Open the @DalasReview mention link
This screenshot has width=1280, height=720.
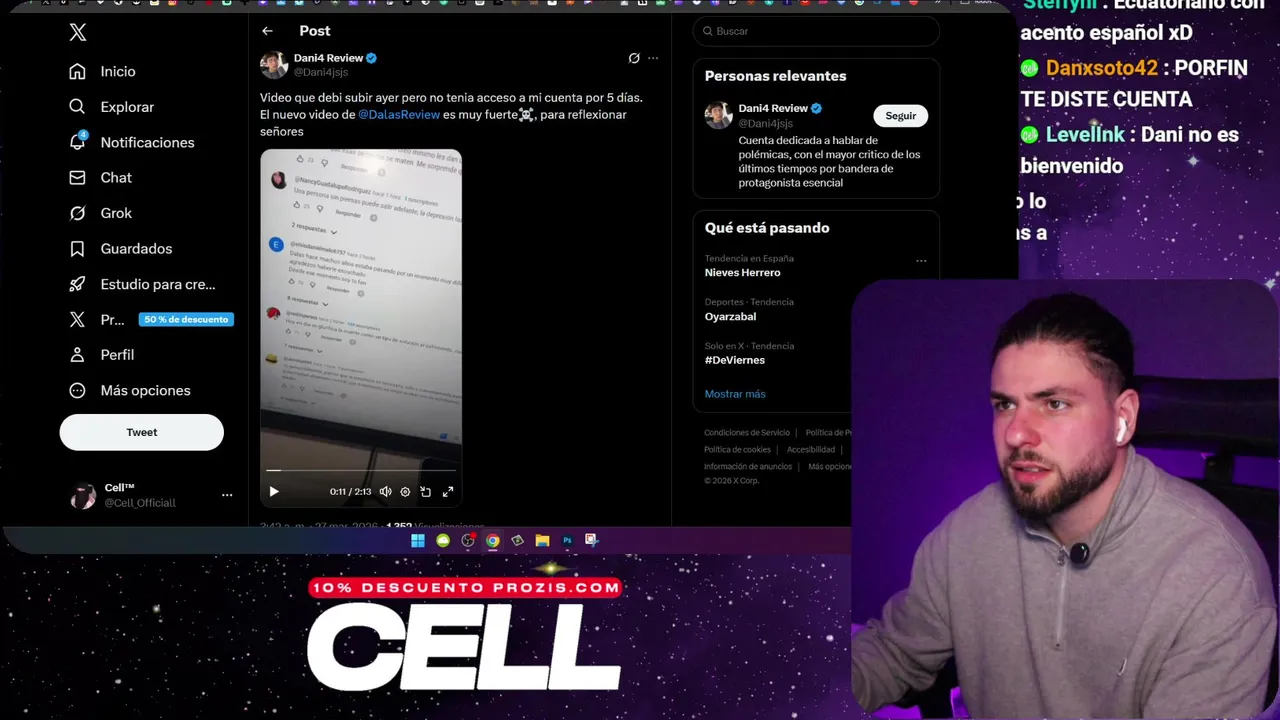click(399, 115)
